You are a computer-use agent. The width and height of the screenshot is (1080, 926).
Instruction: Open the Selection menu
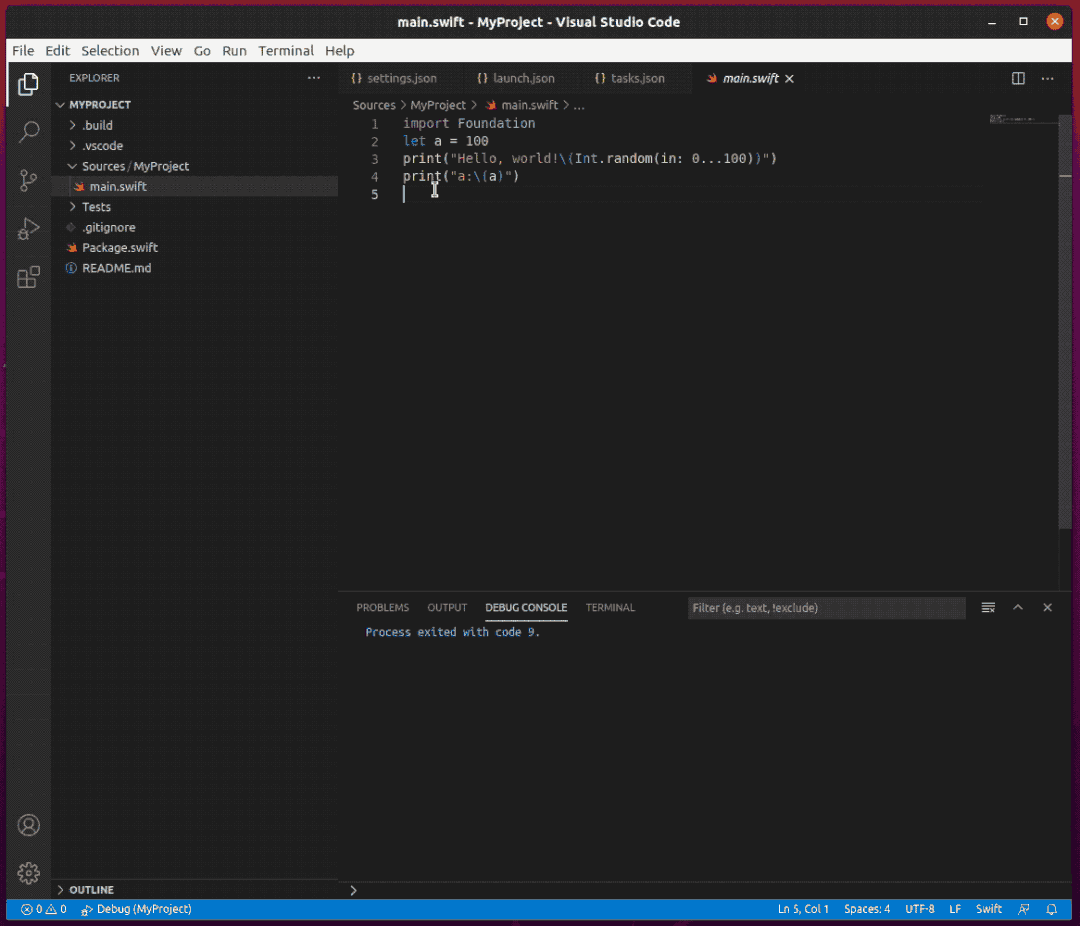pos(110,50)
